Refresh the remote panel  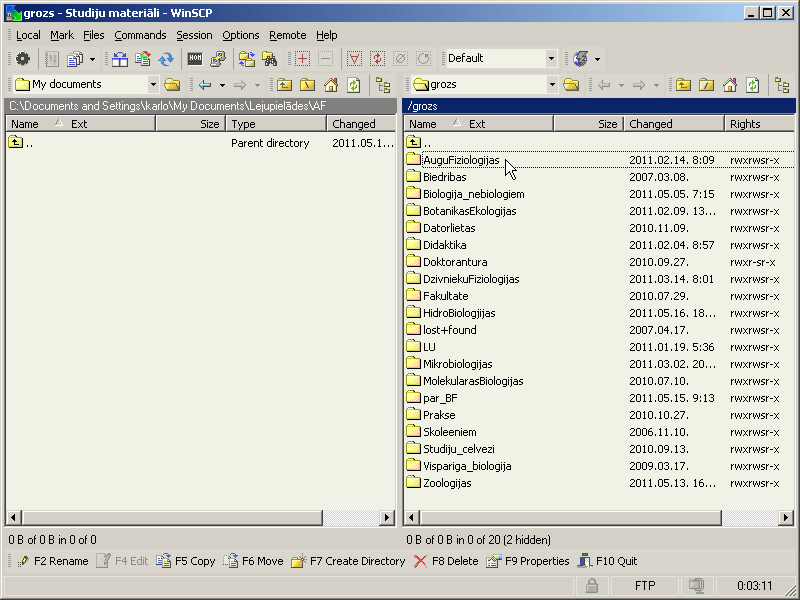(x=753, y=85)
